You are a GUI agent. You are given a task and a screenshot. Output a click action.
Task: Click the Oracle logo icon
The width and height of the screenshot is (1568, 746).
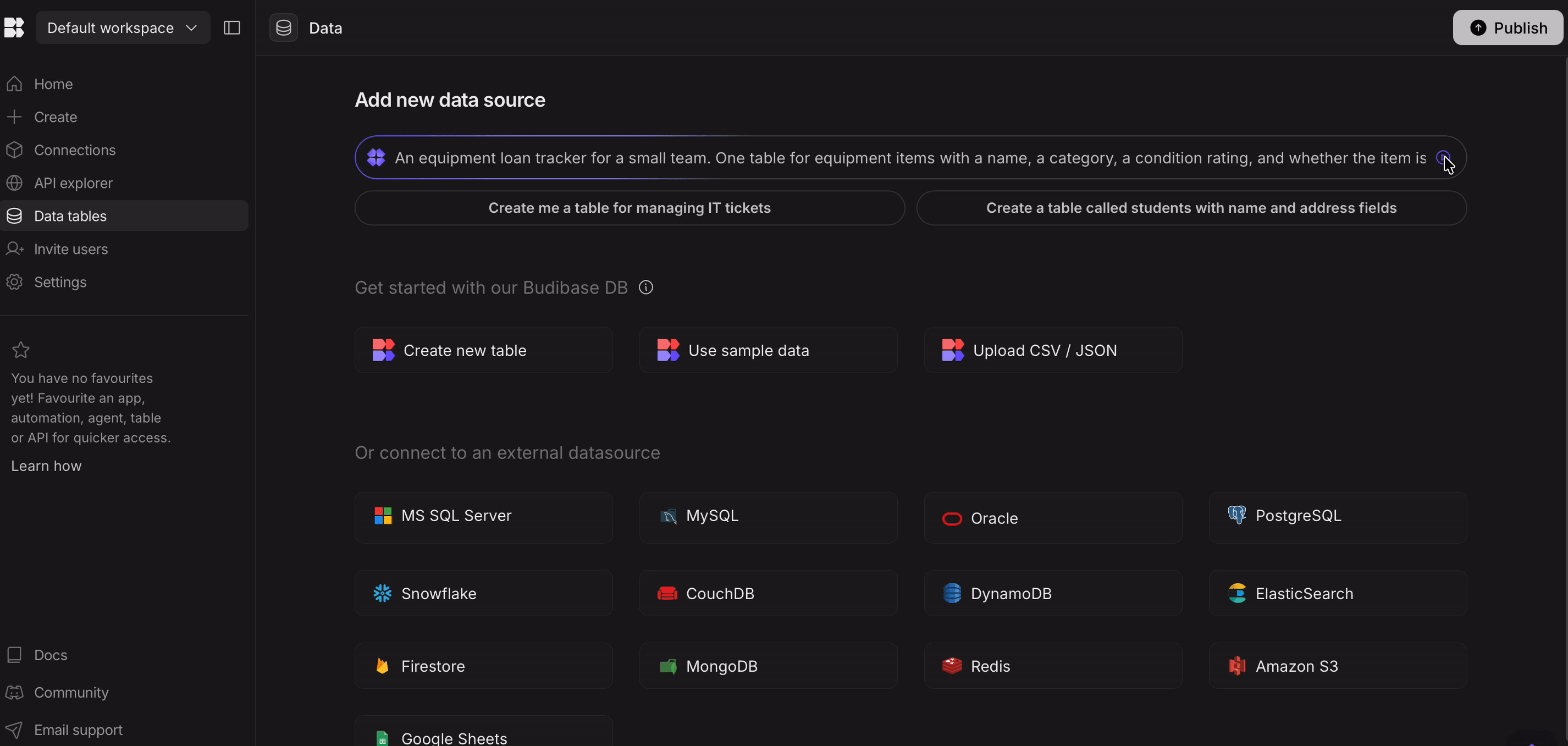tap(952, 518)
